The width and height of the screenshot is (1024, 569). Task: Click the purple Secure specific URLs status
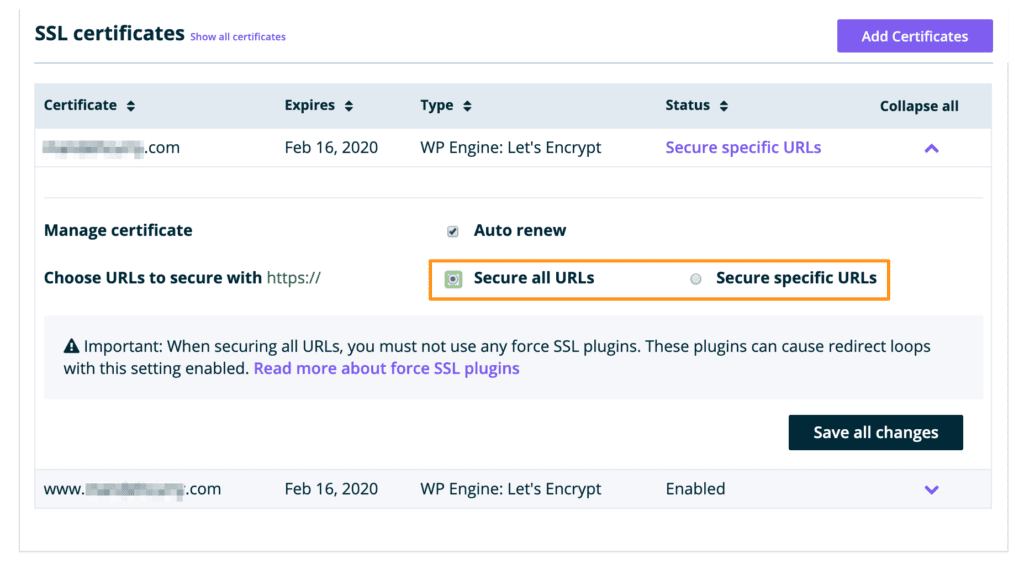743,147
